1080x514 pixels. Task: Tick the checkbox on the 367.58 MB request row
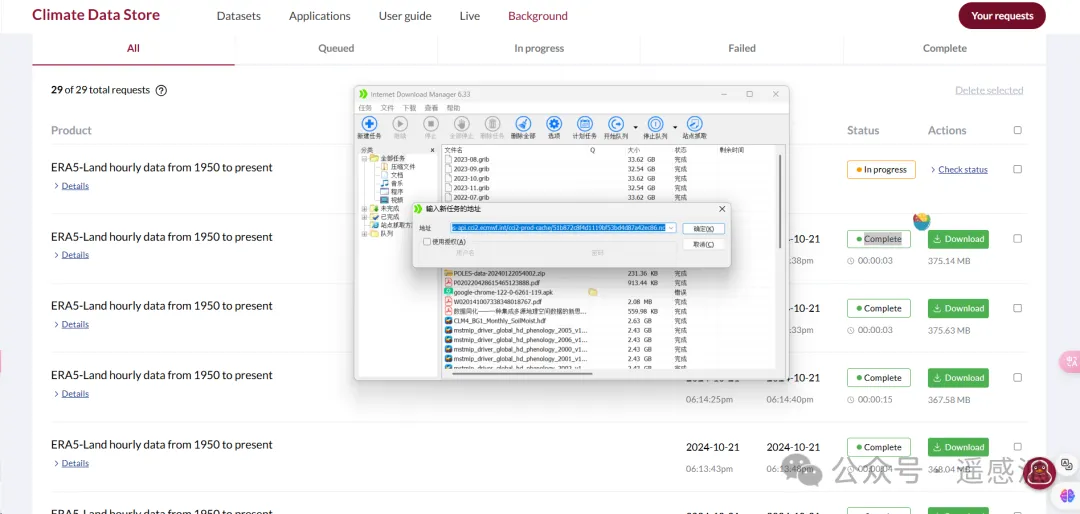pyautogui.click(x=1017, y=378)
